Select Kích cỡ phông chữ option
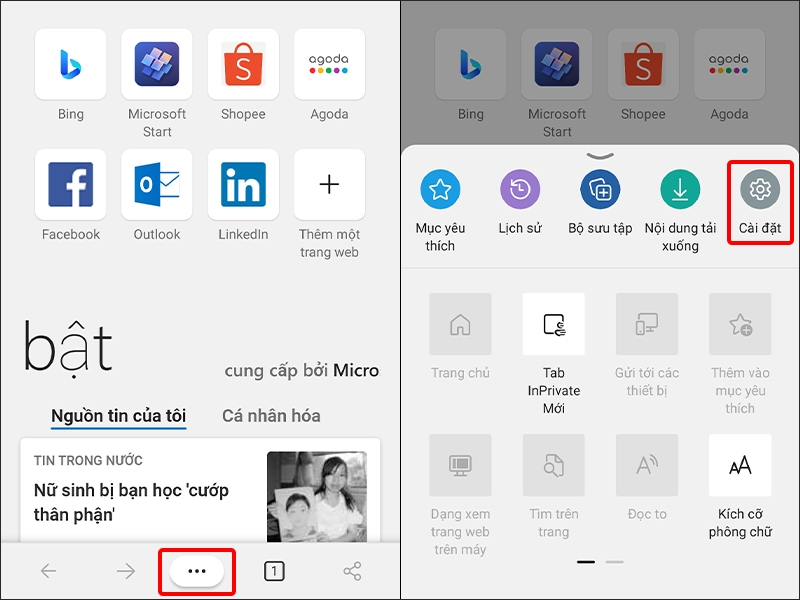The height and width of the screenshot is (600, 800). click(740, 466)
